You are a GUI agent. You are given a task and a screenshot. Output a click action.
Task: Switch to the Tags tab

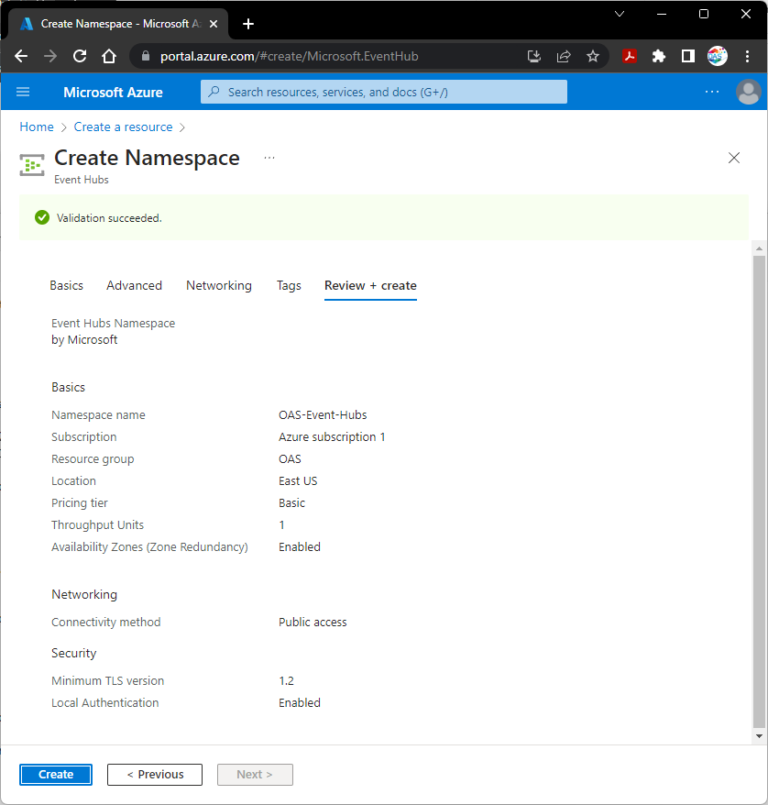click(288, 285)
